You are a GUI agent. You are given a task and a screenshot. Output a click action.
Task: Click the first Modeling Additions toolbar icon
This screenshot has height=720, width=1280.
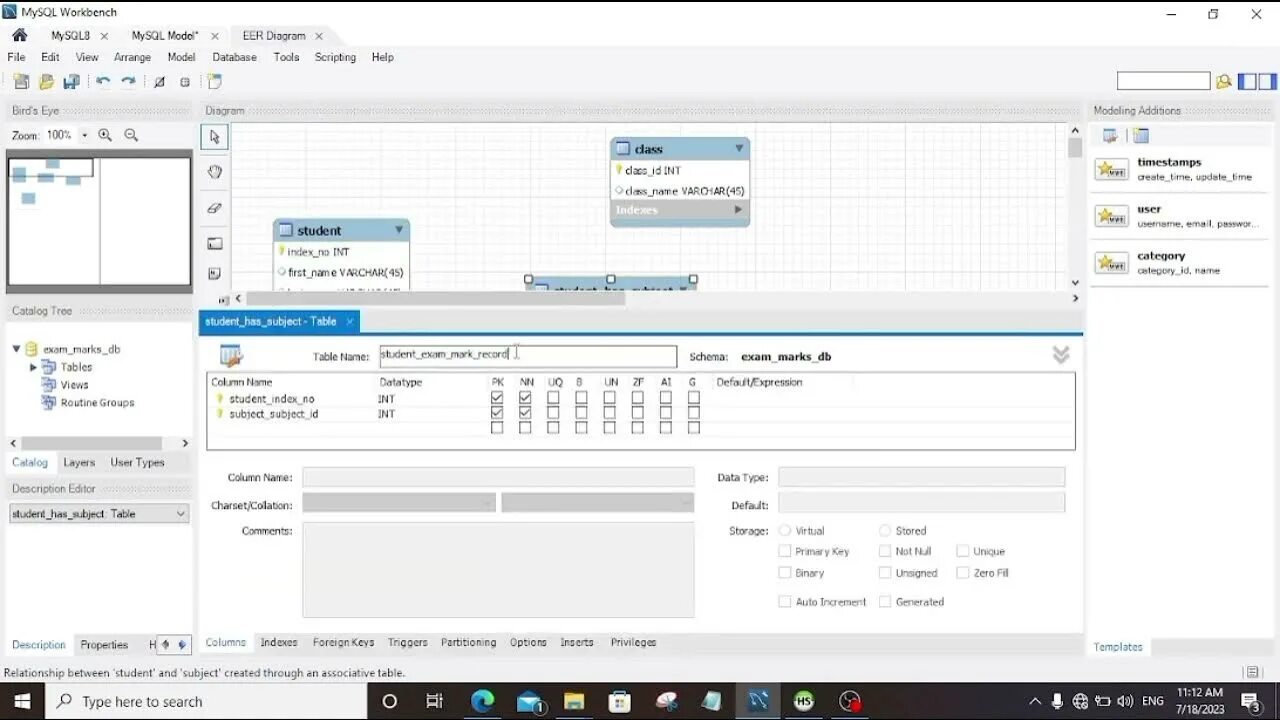1110,136
